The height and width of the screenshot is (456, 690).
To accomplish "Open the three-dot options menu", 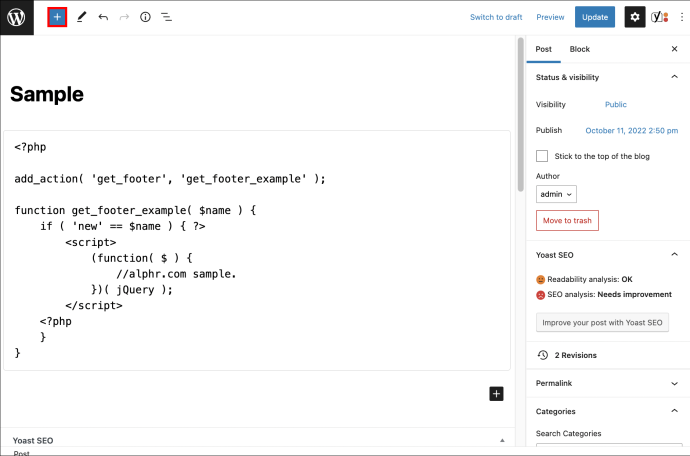I will (x=682, y=17).
